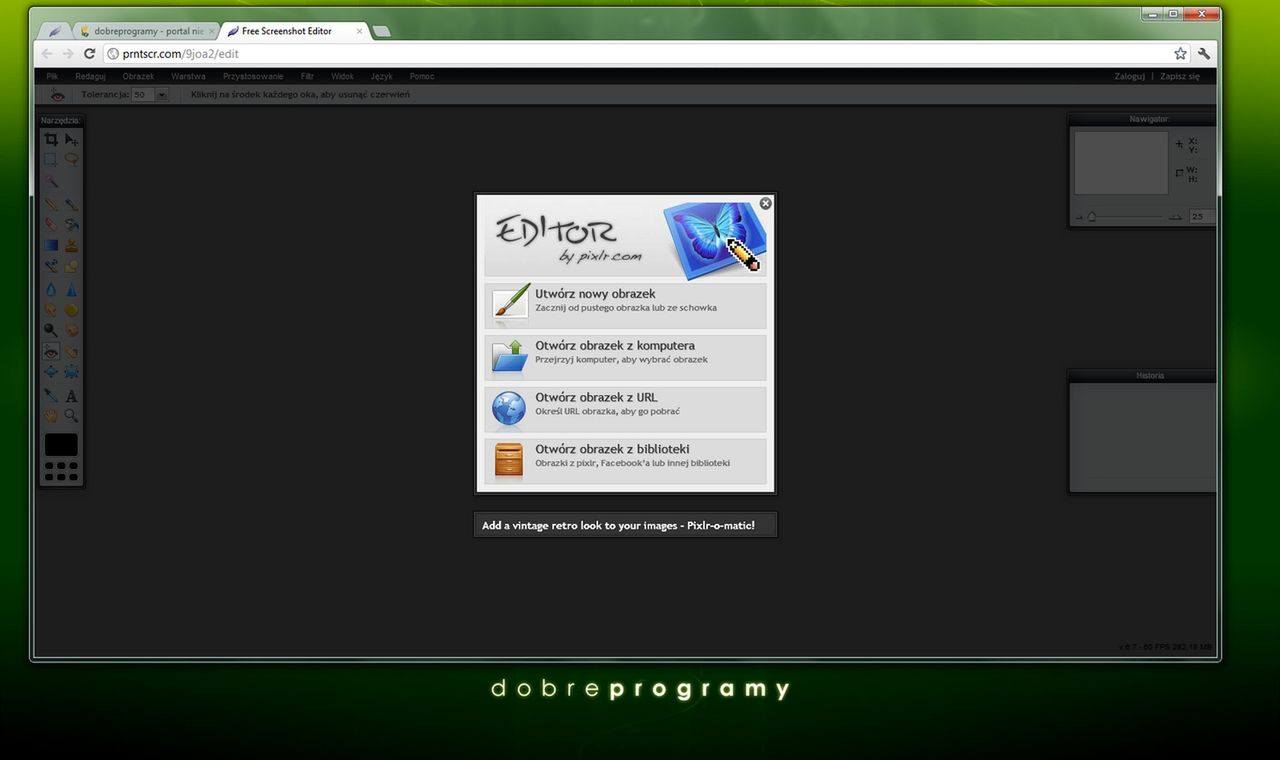1280x760 pixels.
Task: Choose Otwórz obrazek z komputera
Action: [x=625, y=357]
